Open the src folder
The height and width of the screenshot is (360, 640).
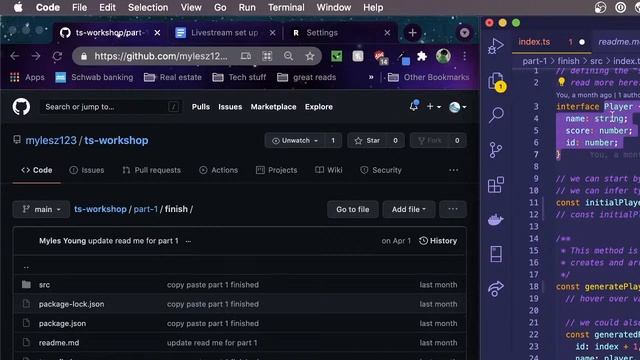pos(44,285)
